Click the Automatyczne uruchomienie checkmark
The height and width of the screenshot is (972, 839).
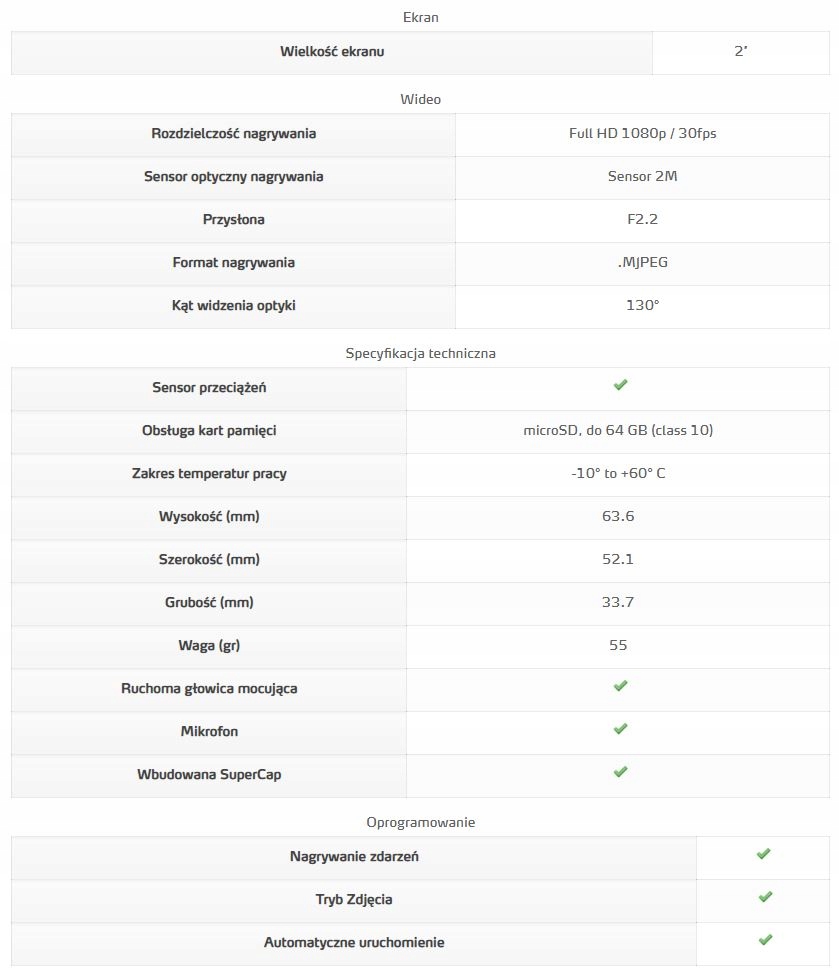pos(764,940)
